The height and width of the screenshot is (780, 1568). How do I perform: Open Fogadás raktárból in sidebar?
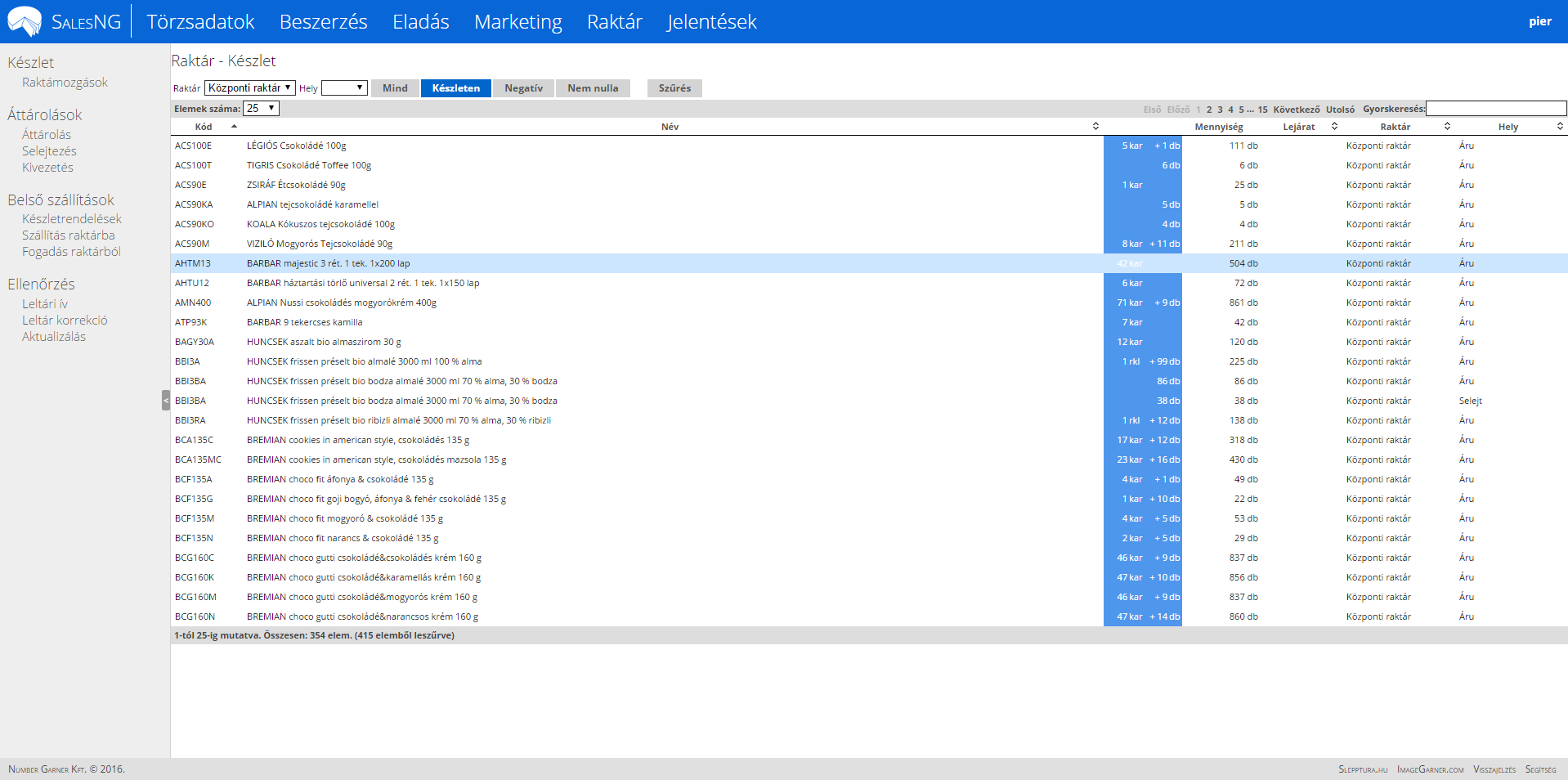point(71,252)
